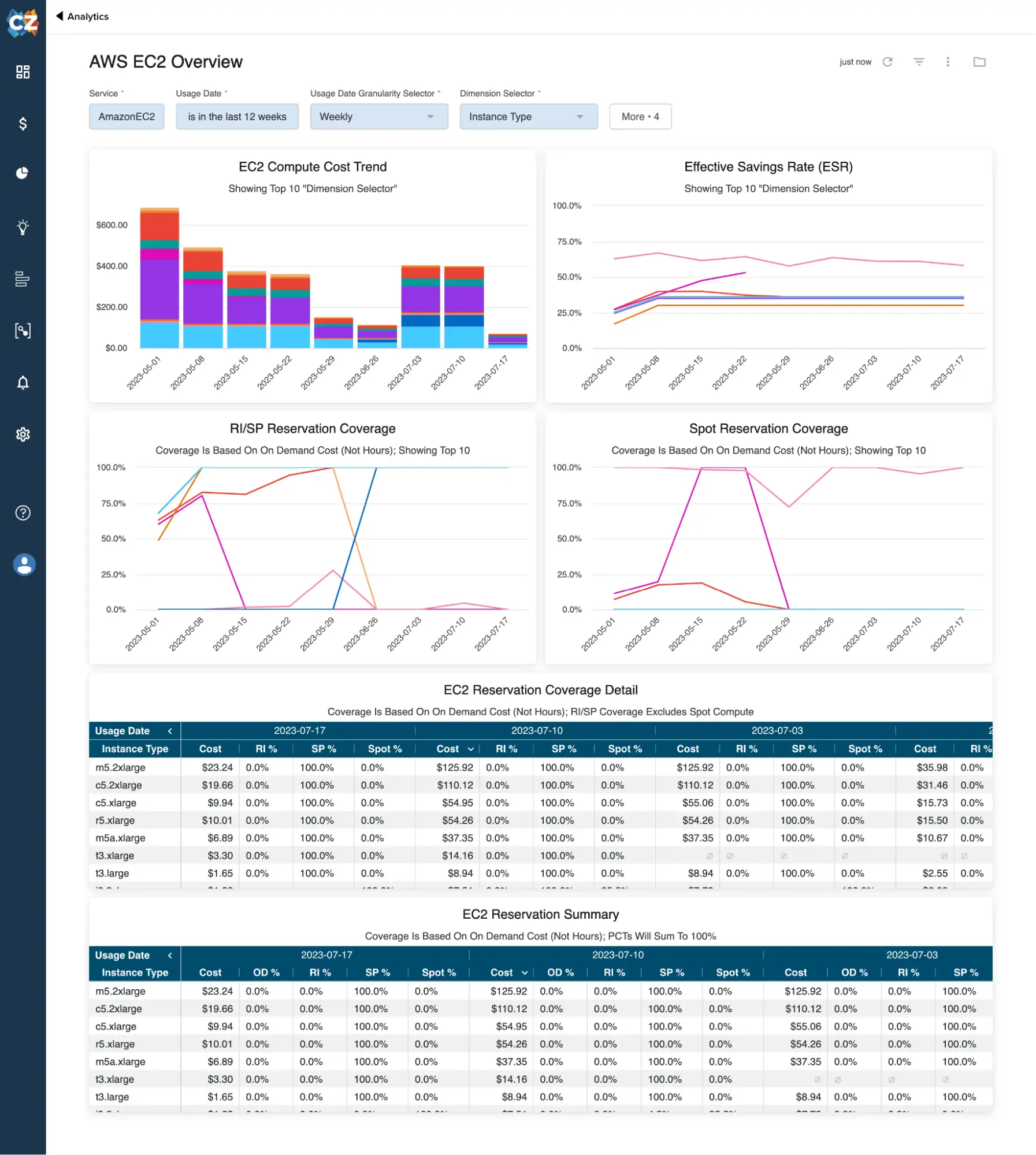Viewport: 1036px width, 1155px height.
Task: Click the EC2 Reservation Coverage Detail title
Action: pos(540,690)
